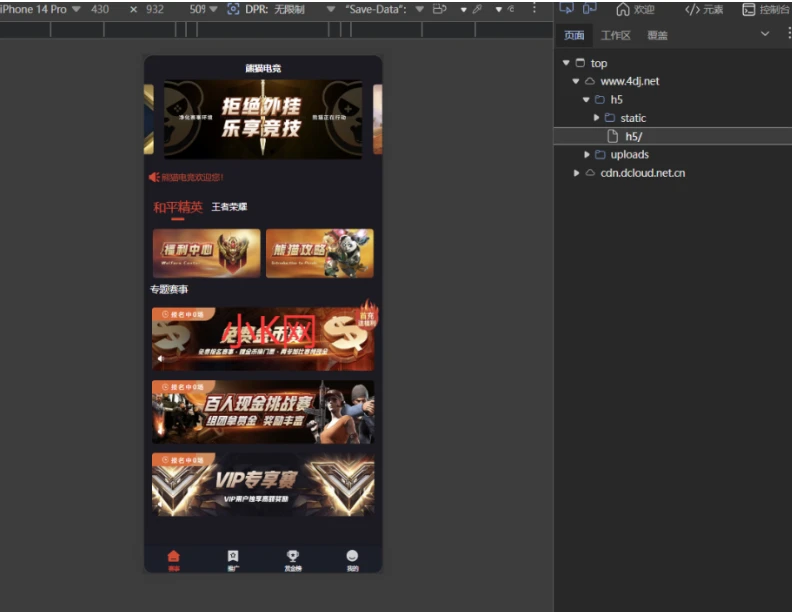Open the 熊猫攻略 card
The width and height of the screenshot is (792, 612).
coord(320,253)
